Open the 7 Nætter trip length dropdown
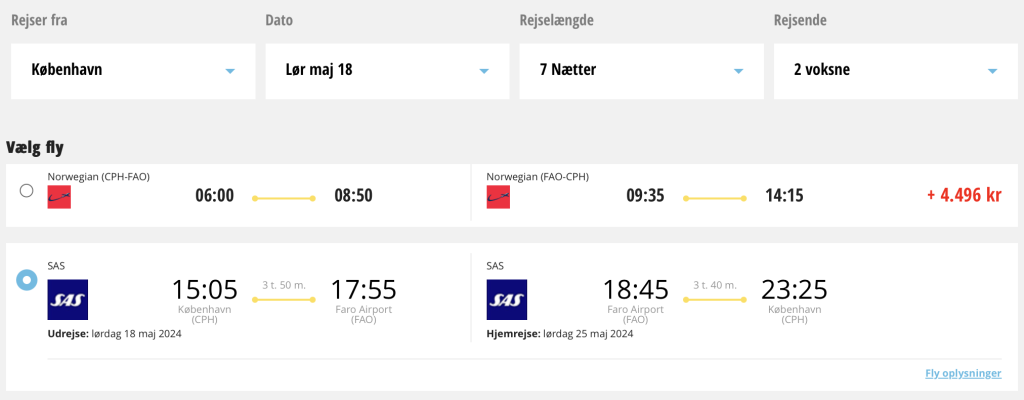Viewport: 1024px width, 400px height. tap(641, 71)
